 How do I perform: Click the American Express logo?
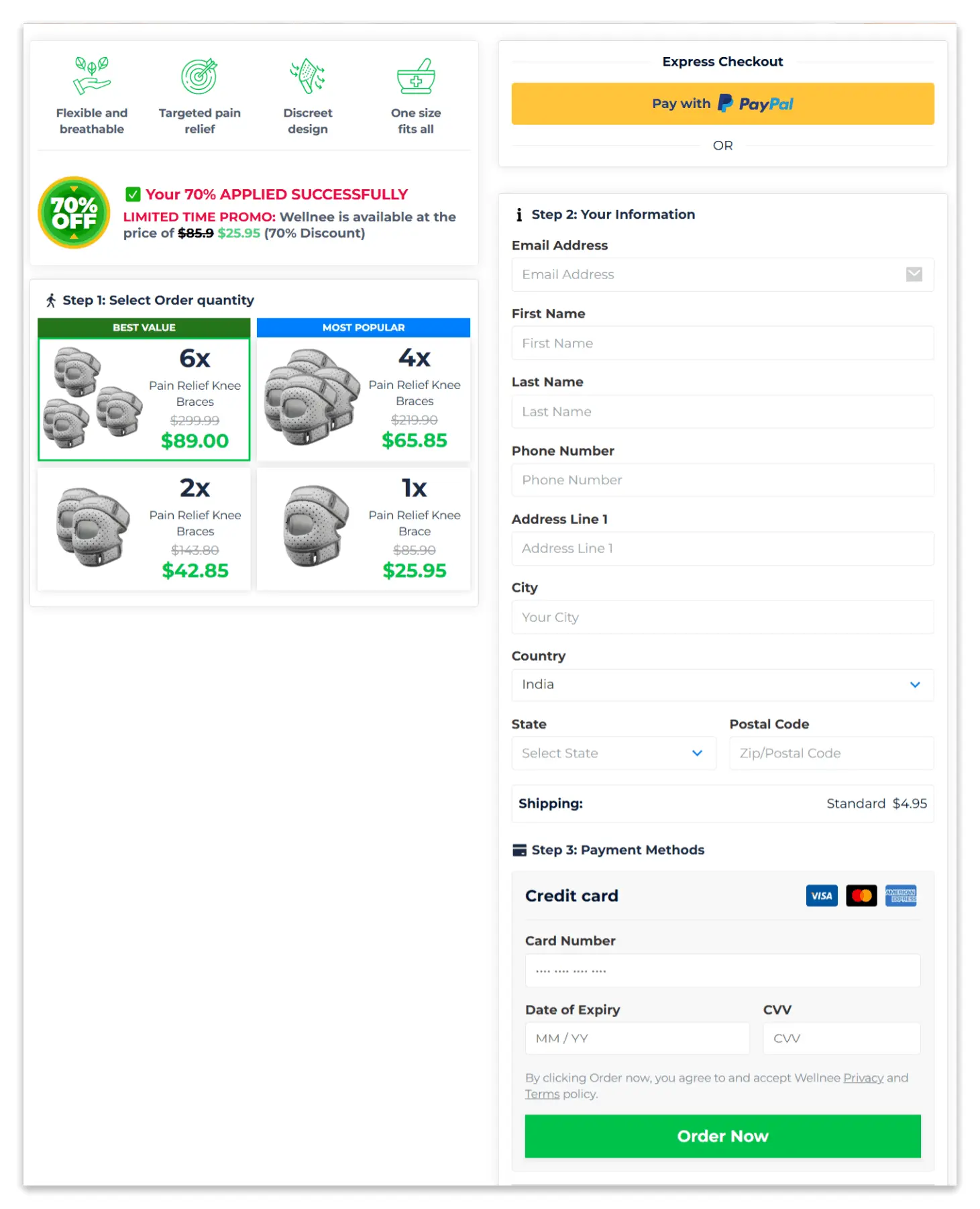[x=900, y=896]
